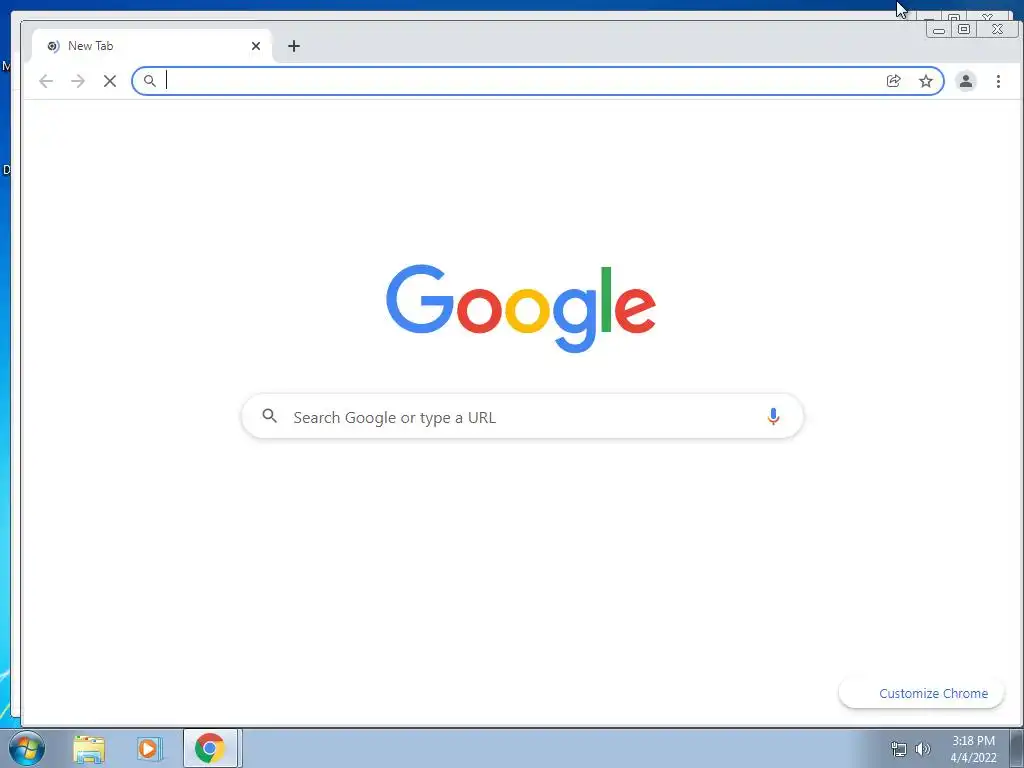Start voice search with microphone icon

(773, 417)
